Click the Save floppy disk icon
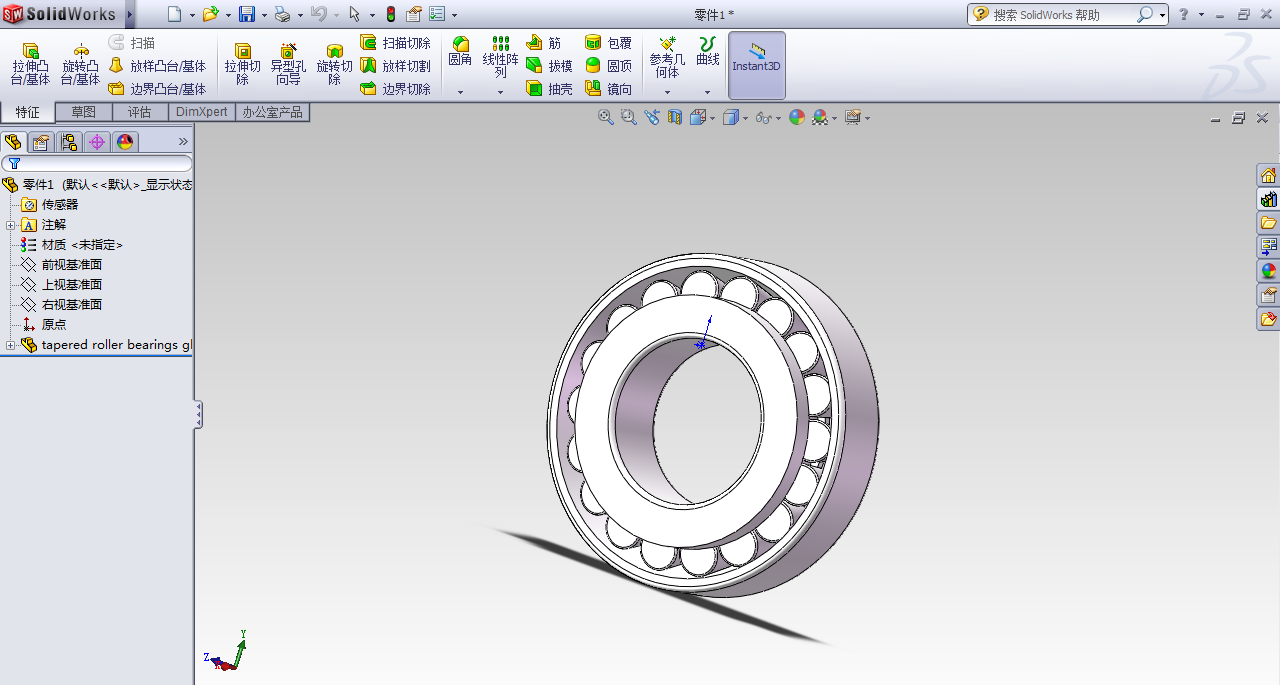 pyautogui.click(x=247, y=14)
